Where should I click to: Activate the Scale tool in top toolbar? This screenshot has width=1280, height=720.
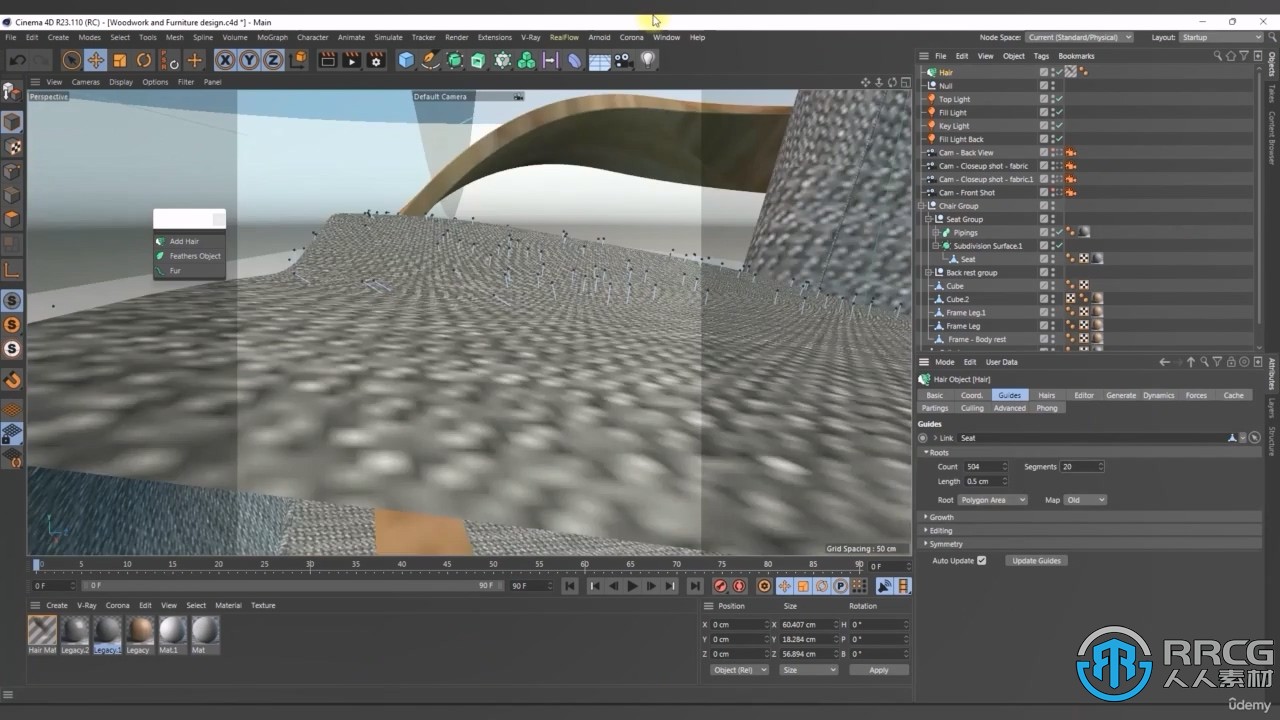tap(120, 60)
